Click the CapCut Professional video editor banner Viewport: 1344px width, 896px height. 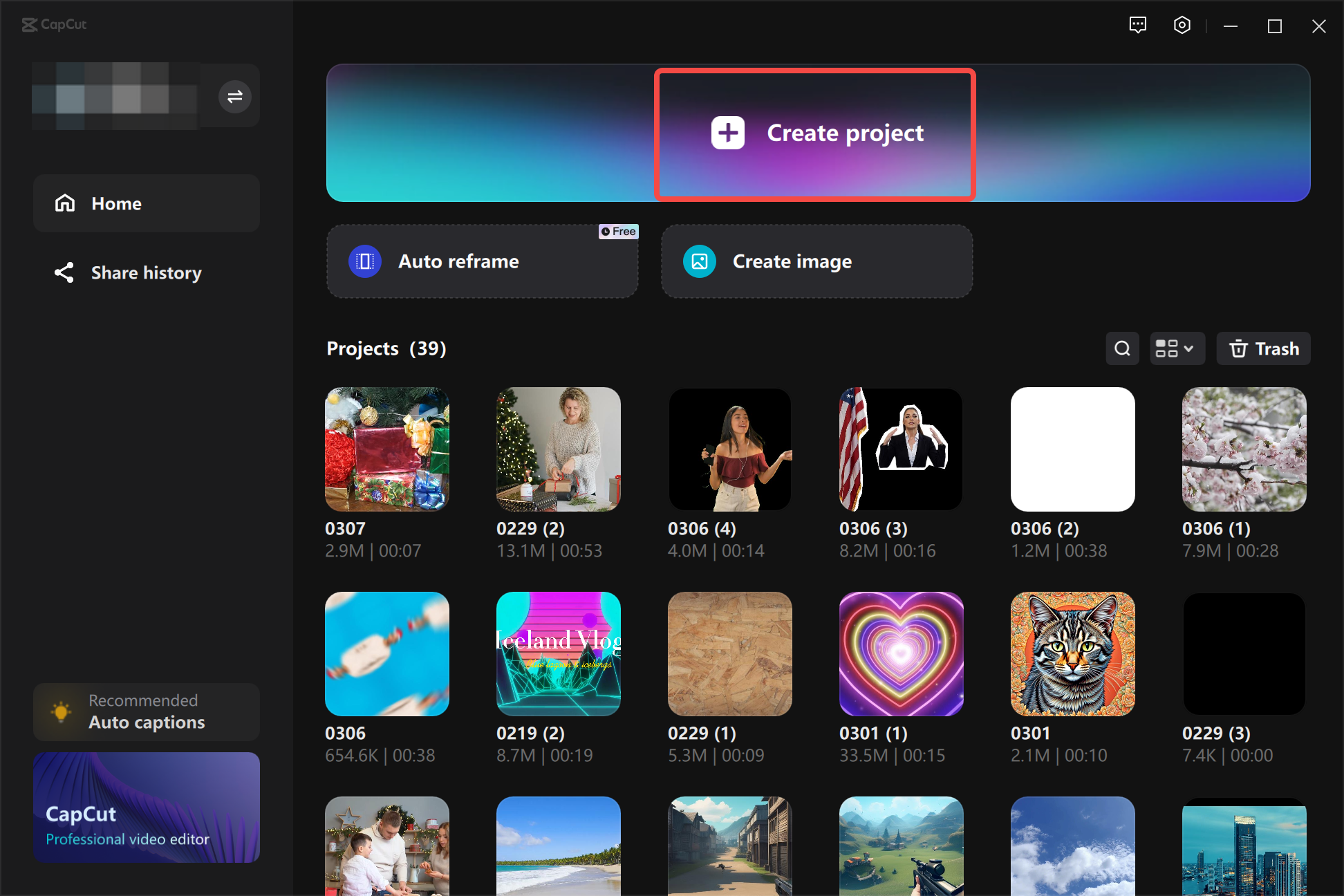(x=147, y=808)
